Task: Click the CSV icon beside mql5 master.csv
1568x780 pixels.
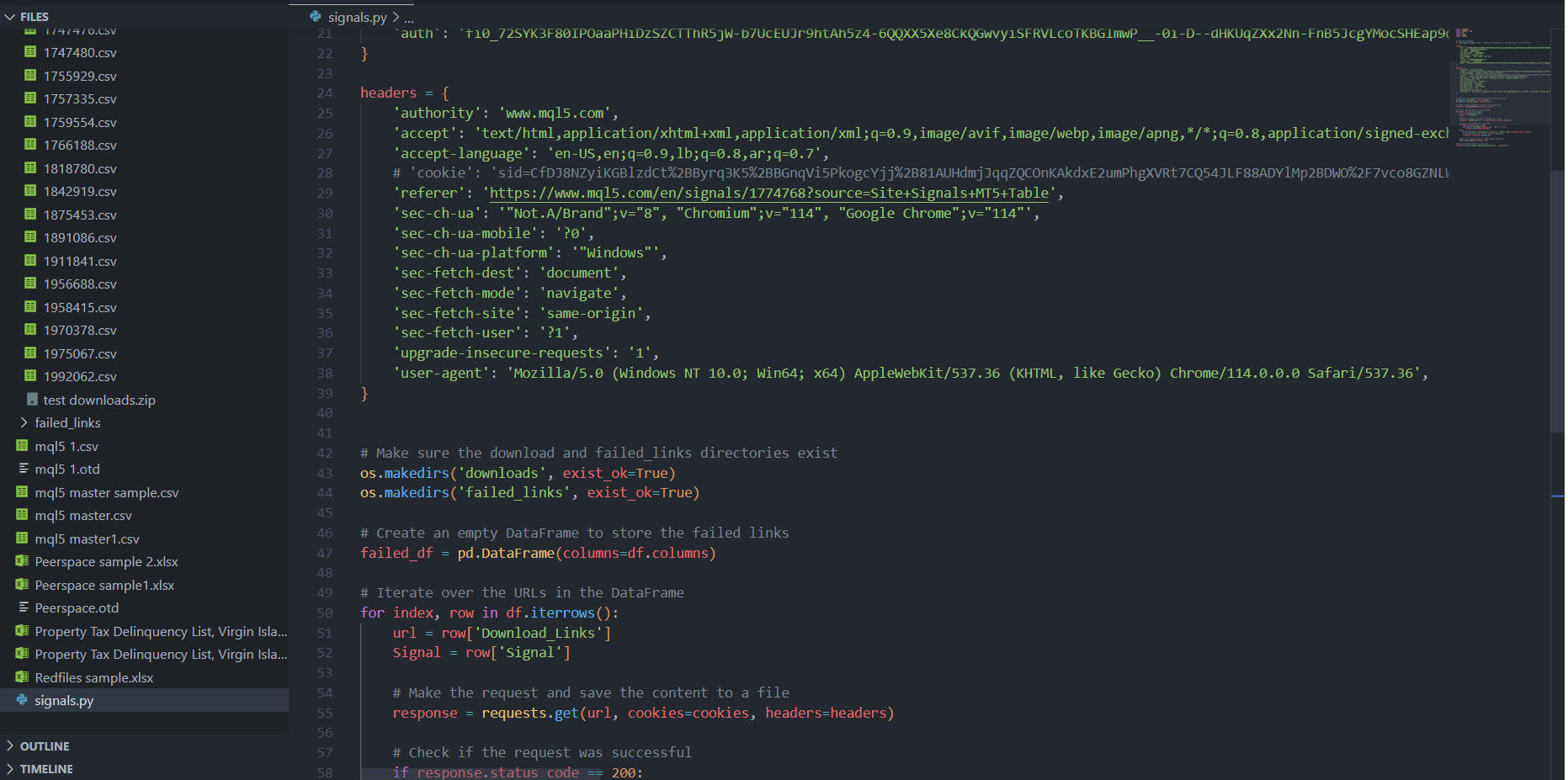Action: click(x=22, y=514)
